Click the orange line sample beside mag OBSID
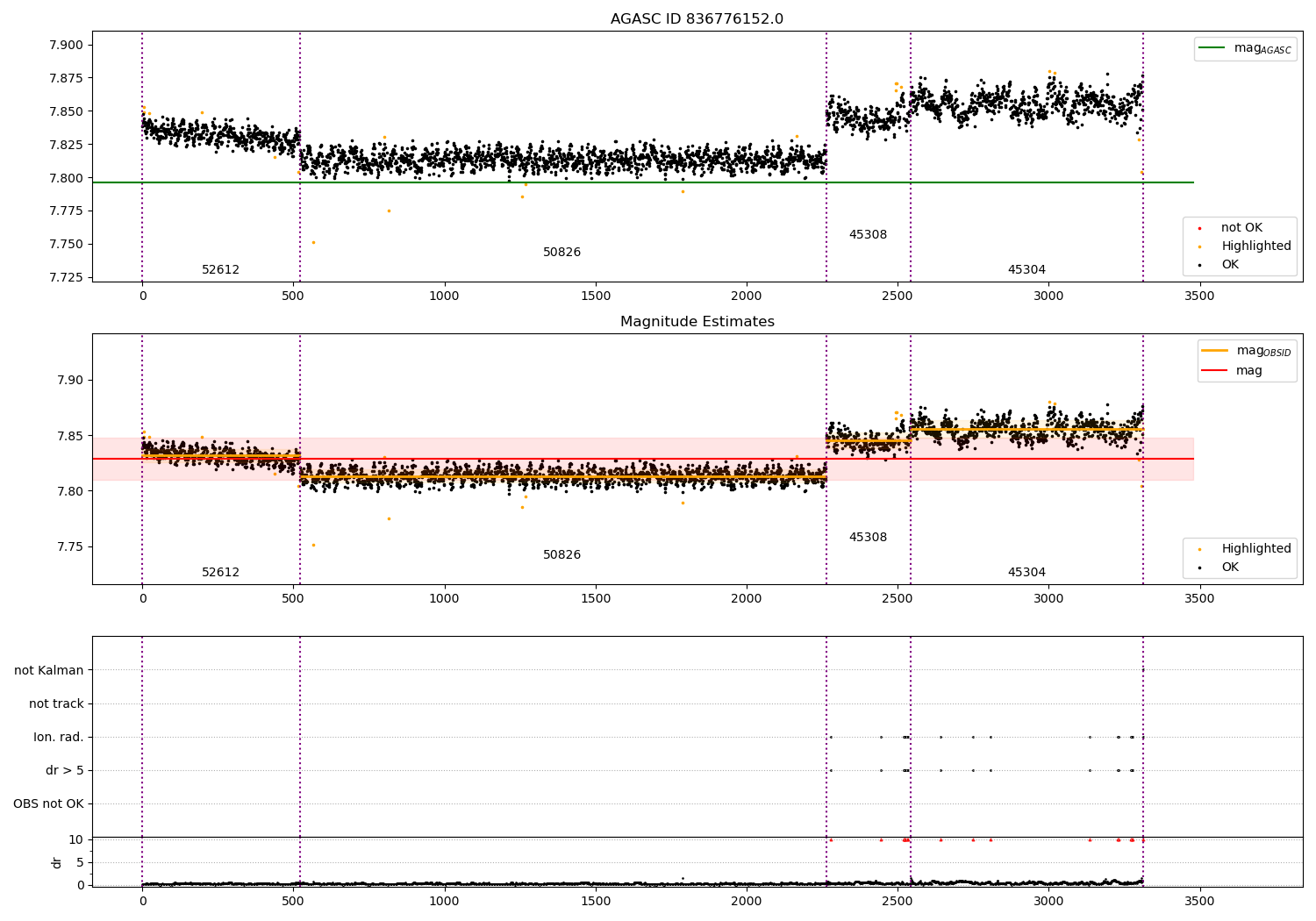Image resolution: width=1316 pixels, height=921 pixels. [1214, 351]
